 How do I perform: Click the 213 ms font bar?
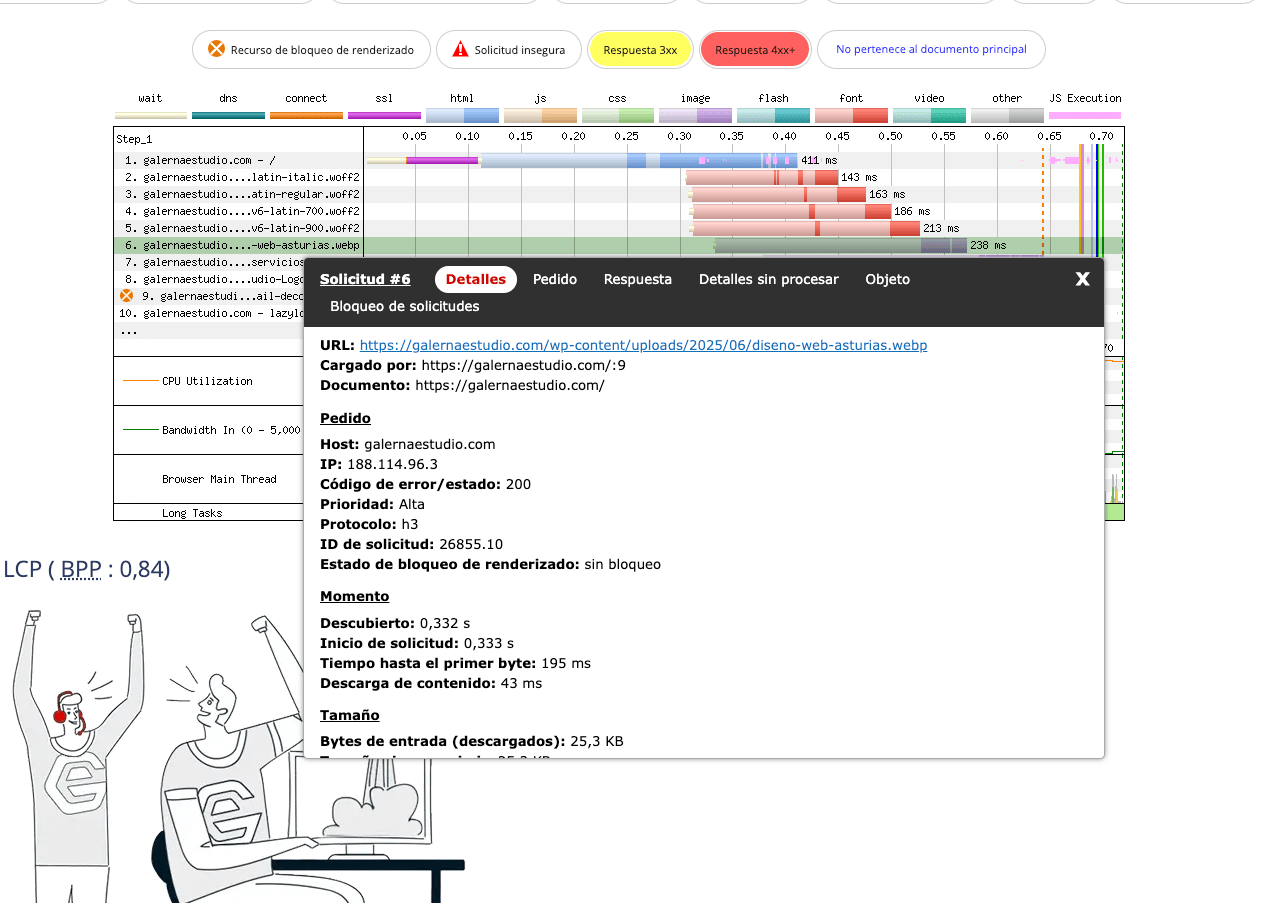pos(805,228)
